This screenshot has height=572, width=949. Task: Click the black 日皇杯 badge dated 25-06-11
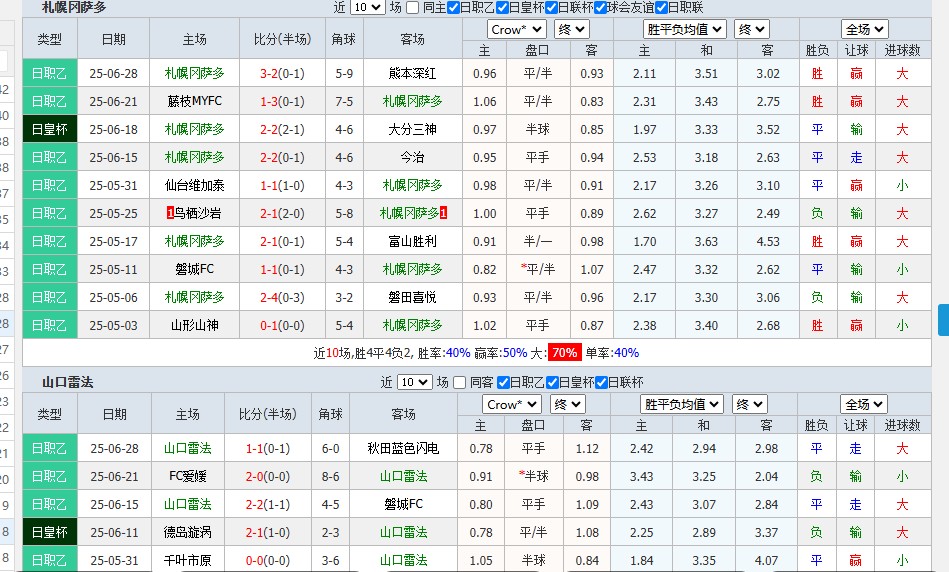click(49, 532)
